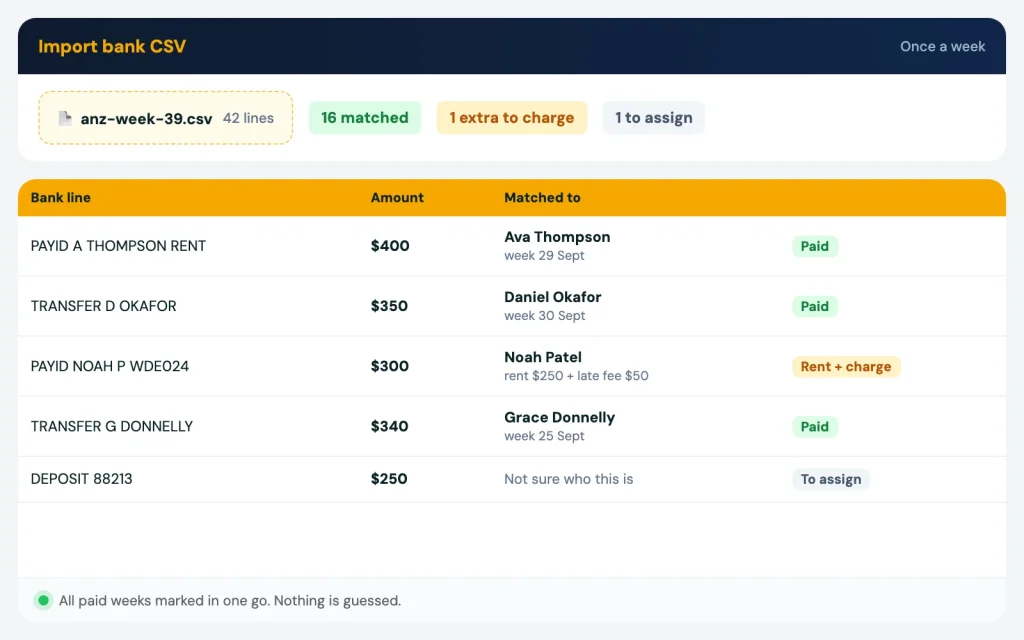
Task: Click the 42 lines count label
Action: click(x=248, y=118)
